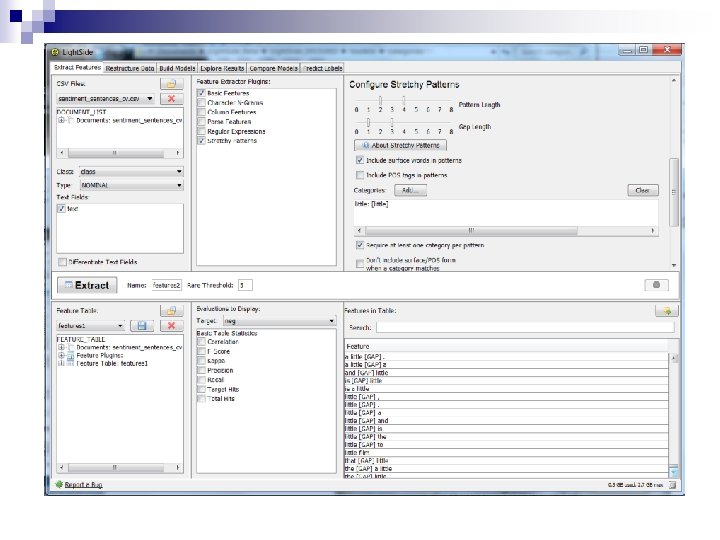Click LightSide app icon in title bar

(56, 52)
